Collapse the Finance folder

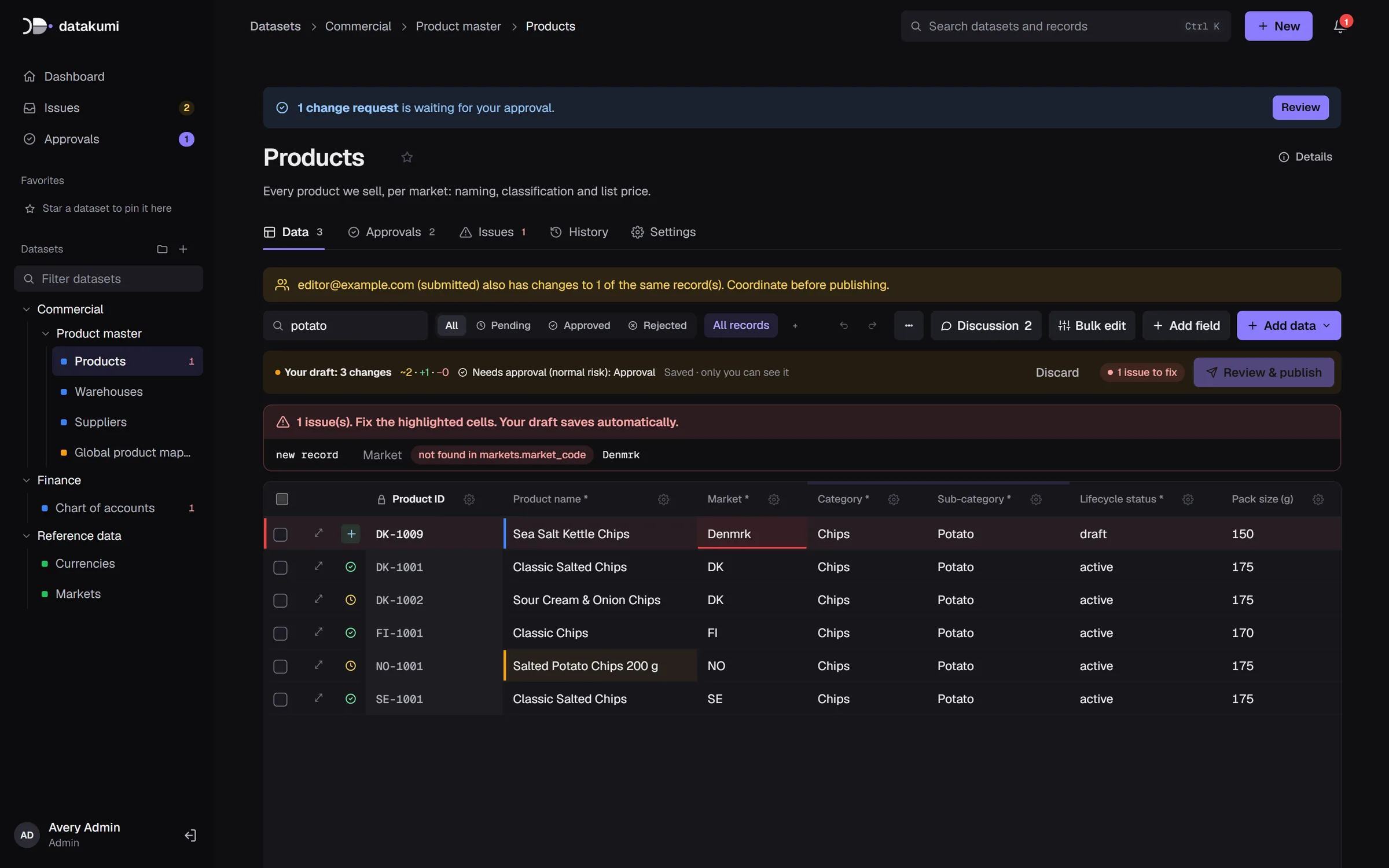coord(26,480)
